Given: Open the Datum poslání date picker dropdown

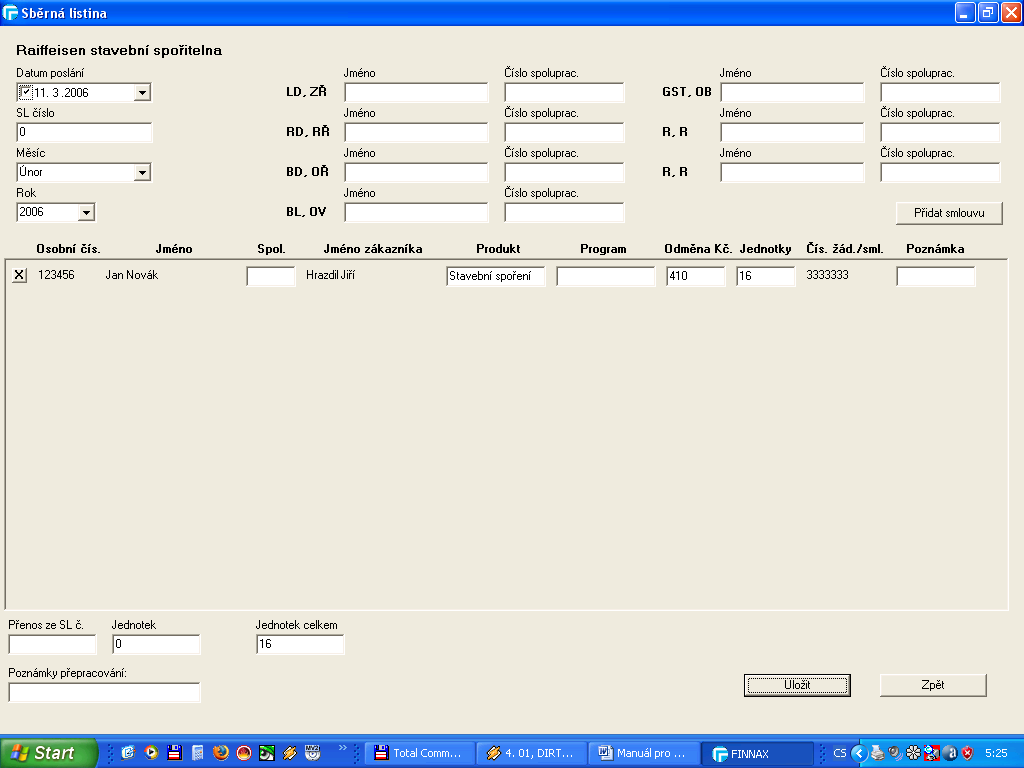Looking at the screenshot, I should click(142, 93).
